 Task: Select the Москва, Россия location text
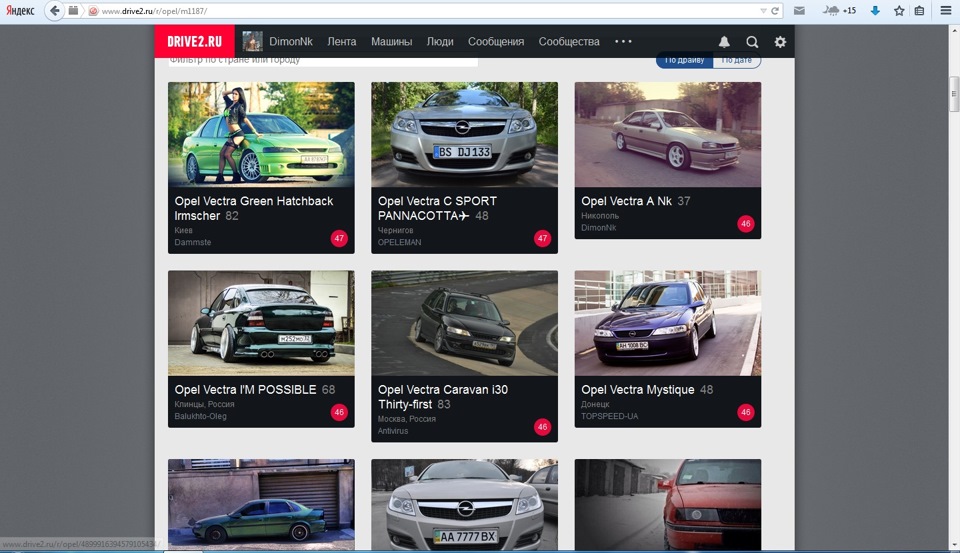(x=407, y=419)
